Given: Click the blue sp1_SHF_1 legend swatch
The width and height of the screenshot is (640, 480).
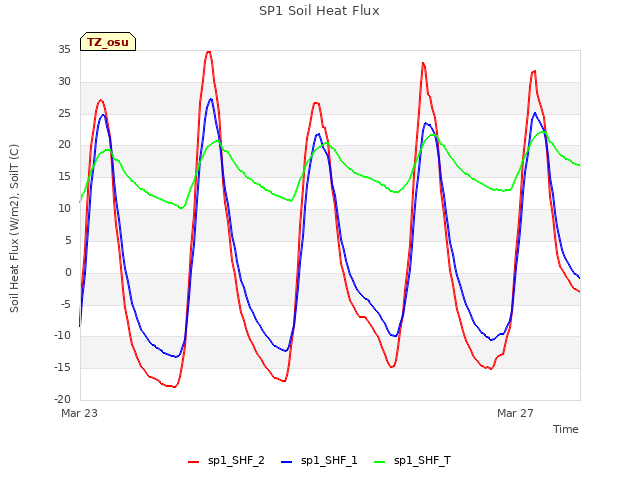Looking at the screenshot, I should (287, 462).
